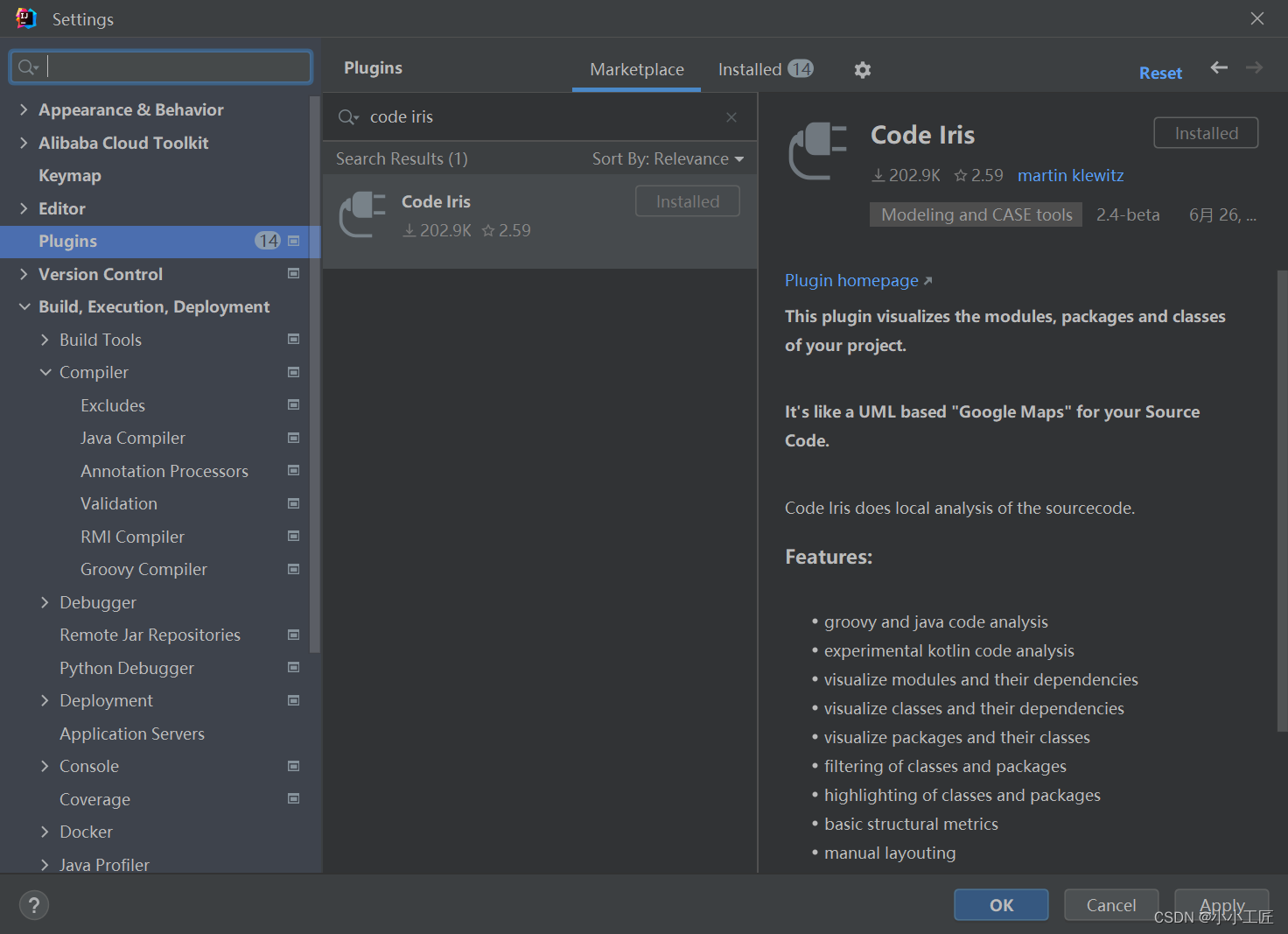
Task: Click project-level icon beside Compiler
Action: [294, 372]
